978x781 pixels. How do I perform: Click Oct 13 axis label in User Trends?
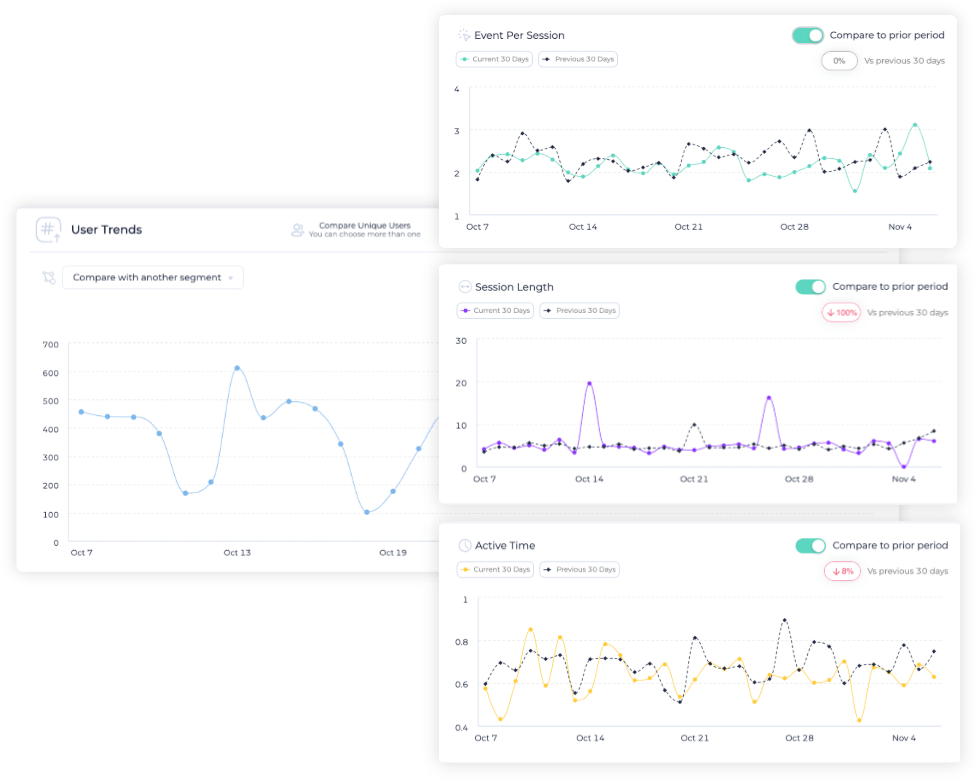tap(237, 553)
